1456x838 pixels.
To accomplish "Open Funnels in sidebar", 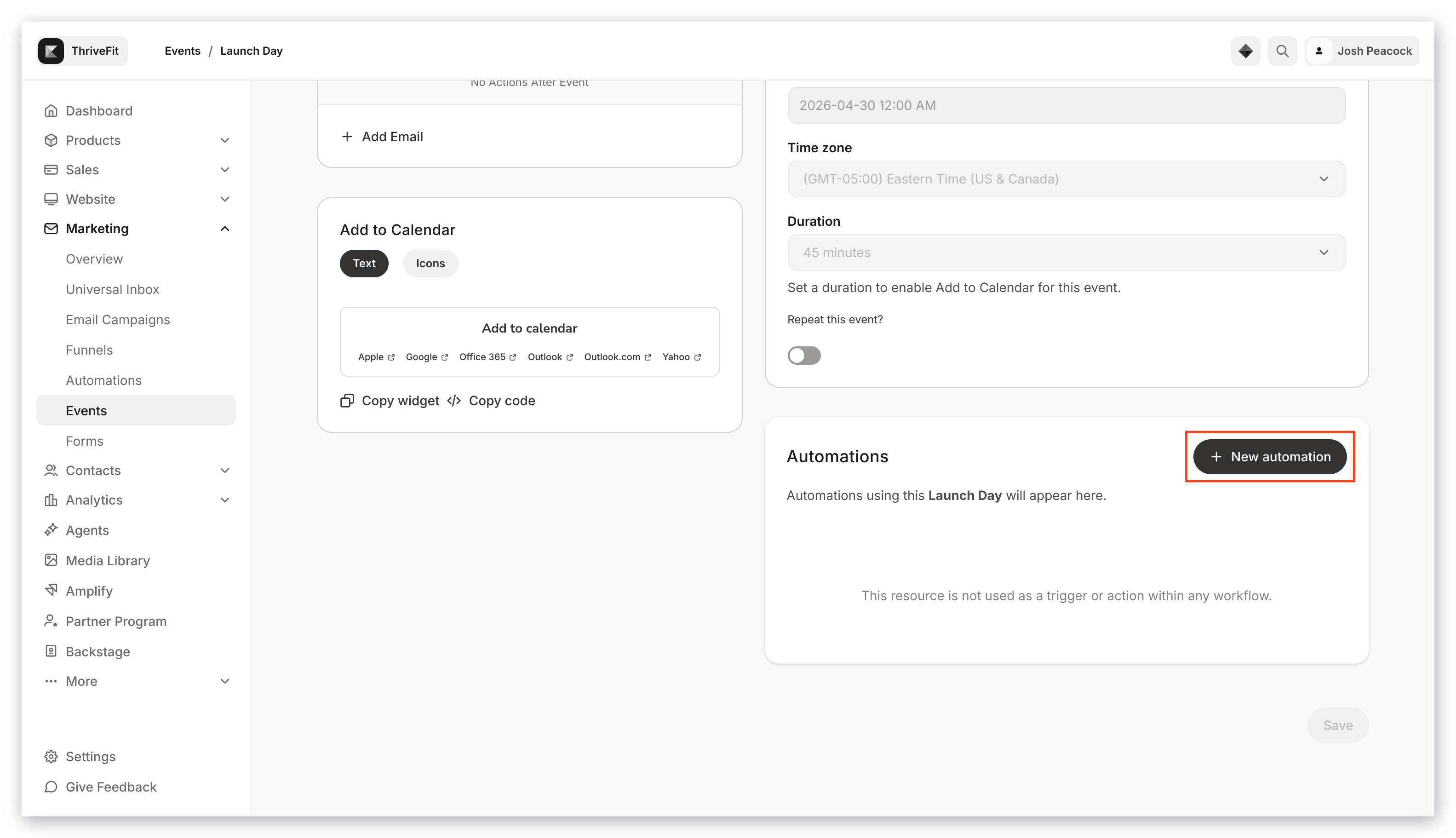I will 89,350.
